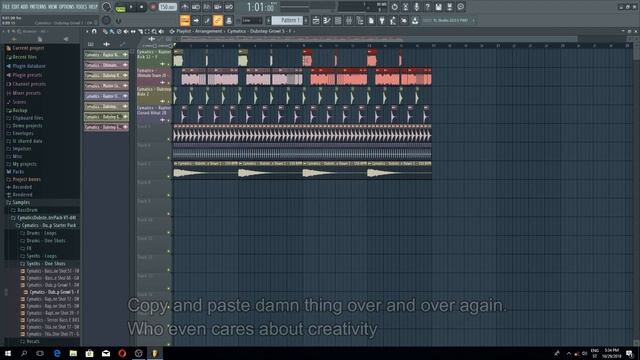Mute the Cymatics Ultimate Snare playlist track

(168, 83)
